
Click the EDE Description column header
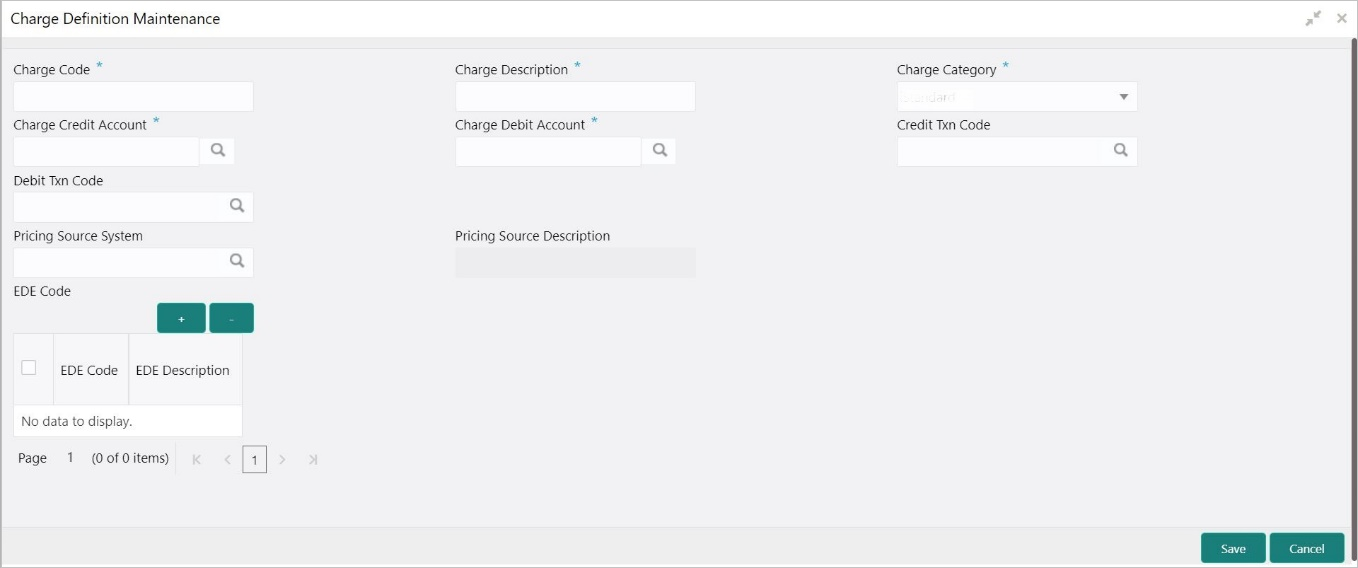pyautogui.click(x=183, y=370)
